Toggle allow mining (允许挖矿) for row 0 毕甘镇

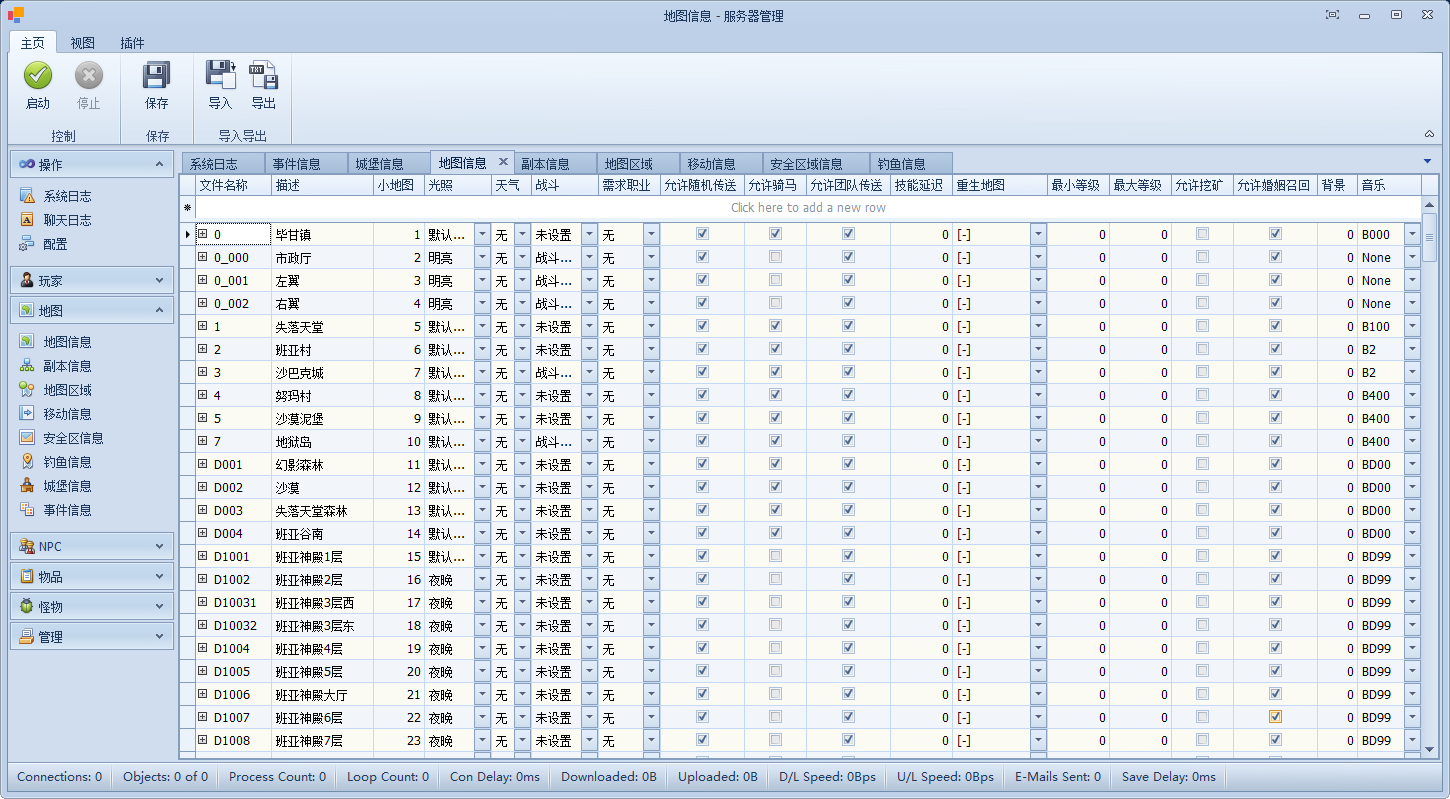pyautogui.click(x=1202, y=234)
